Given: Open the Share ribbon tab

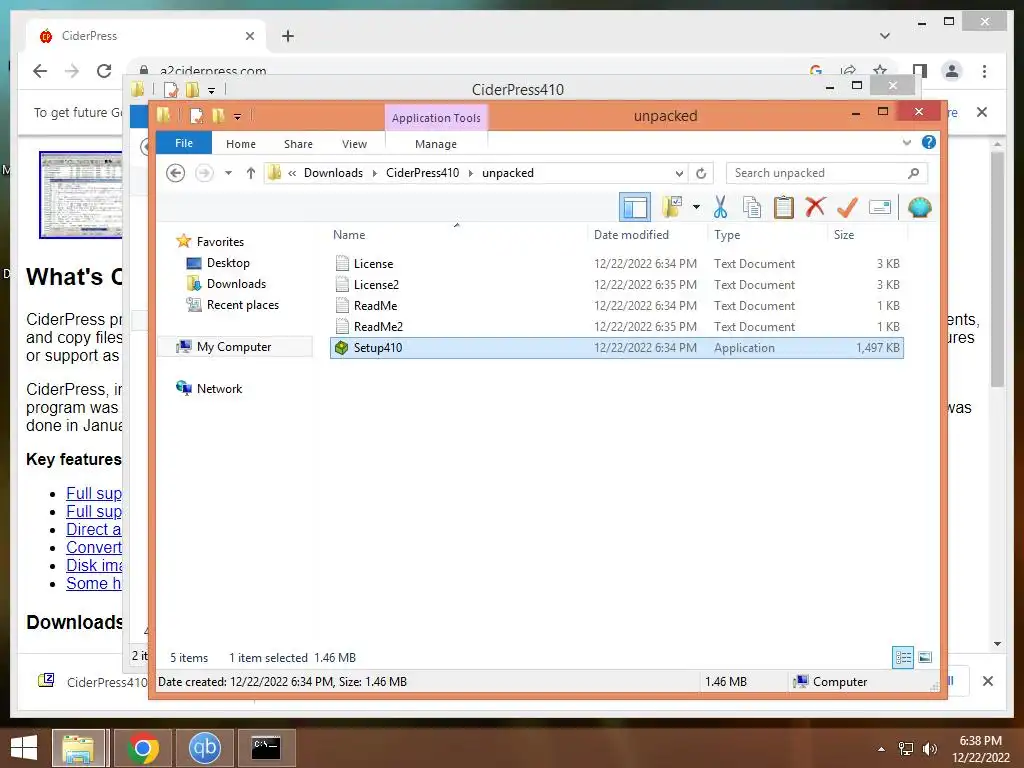Looking at the screenshot, I should [298, 144].
